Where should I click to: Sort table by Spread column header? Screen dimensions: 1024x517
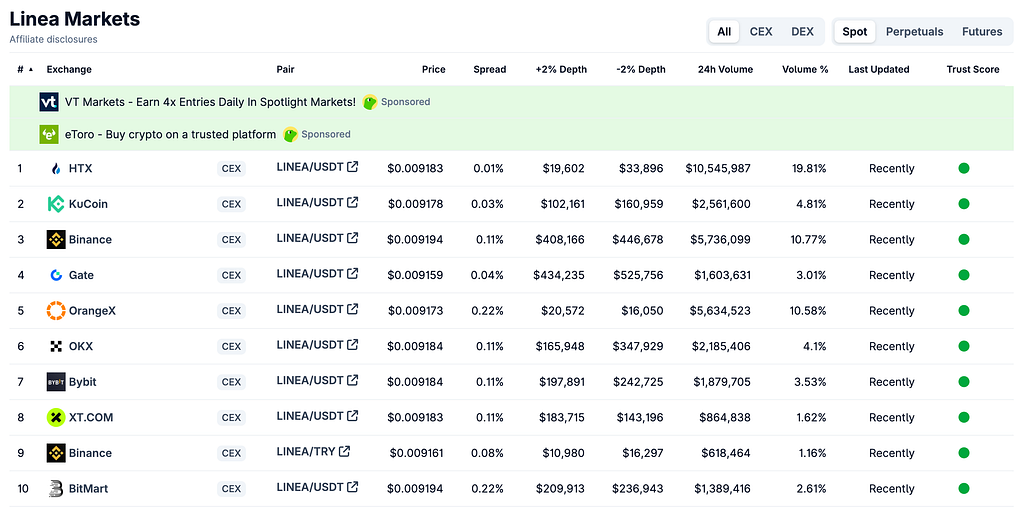tap(490, 69)
